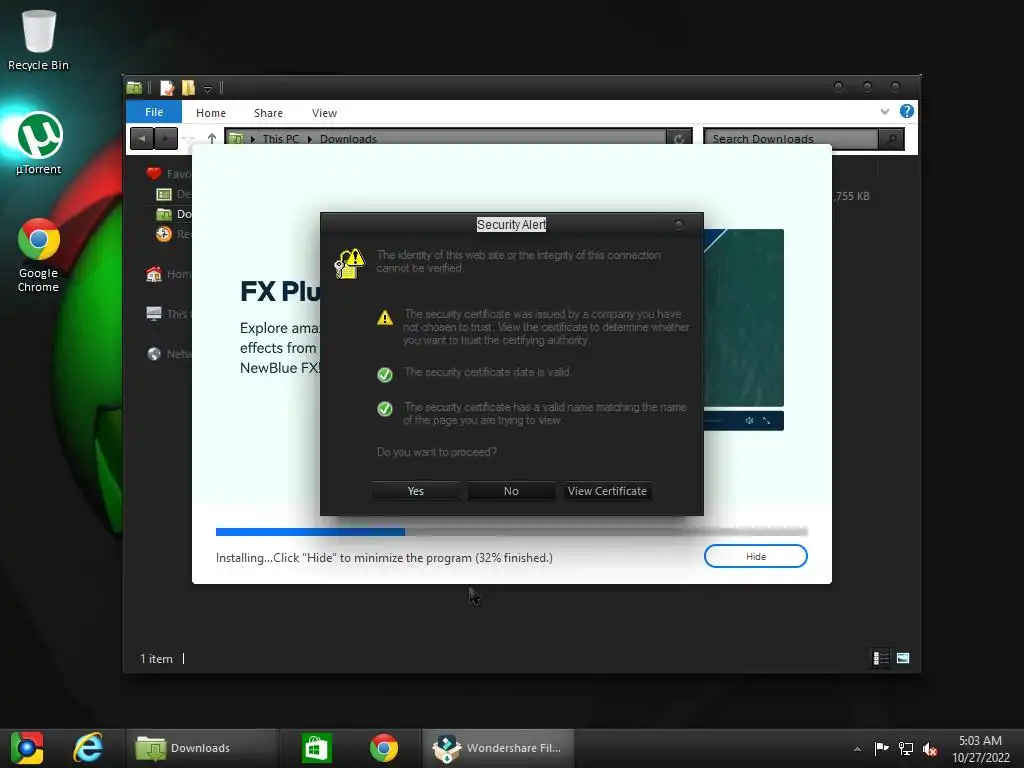Click the search magnifier icon

click(x=891, y=138)
